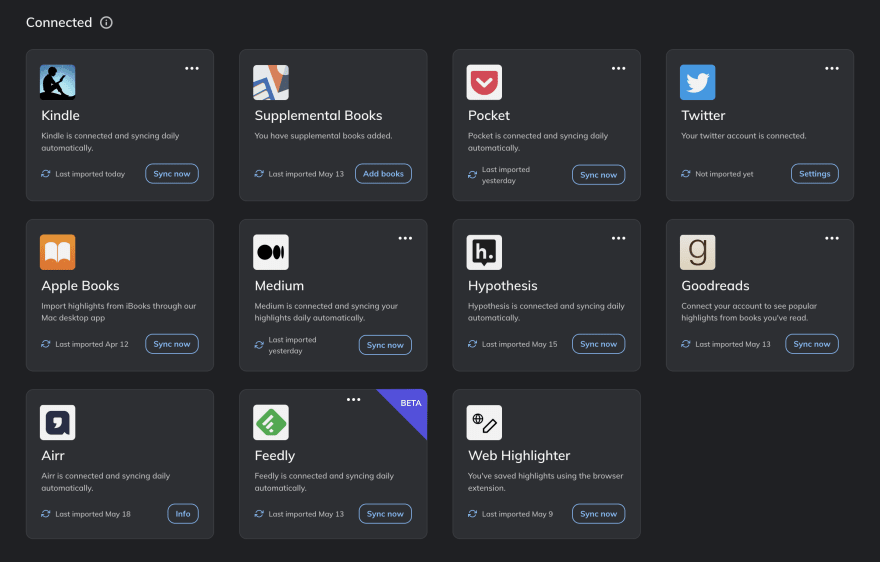Click refresh icon in Web Highlighter card
Image resolution: width=880 pixels, height=562 pixels.
pyautogui.click(x=473, y=514)
